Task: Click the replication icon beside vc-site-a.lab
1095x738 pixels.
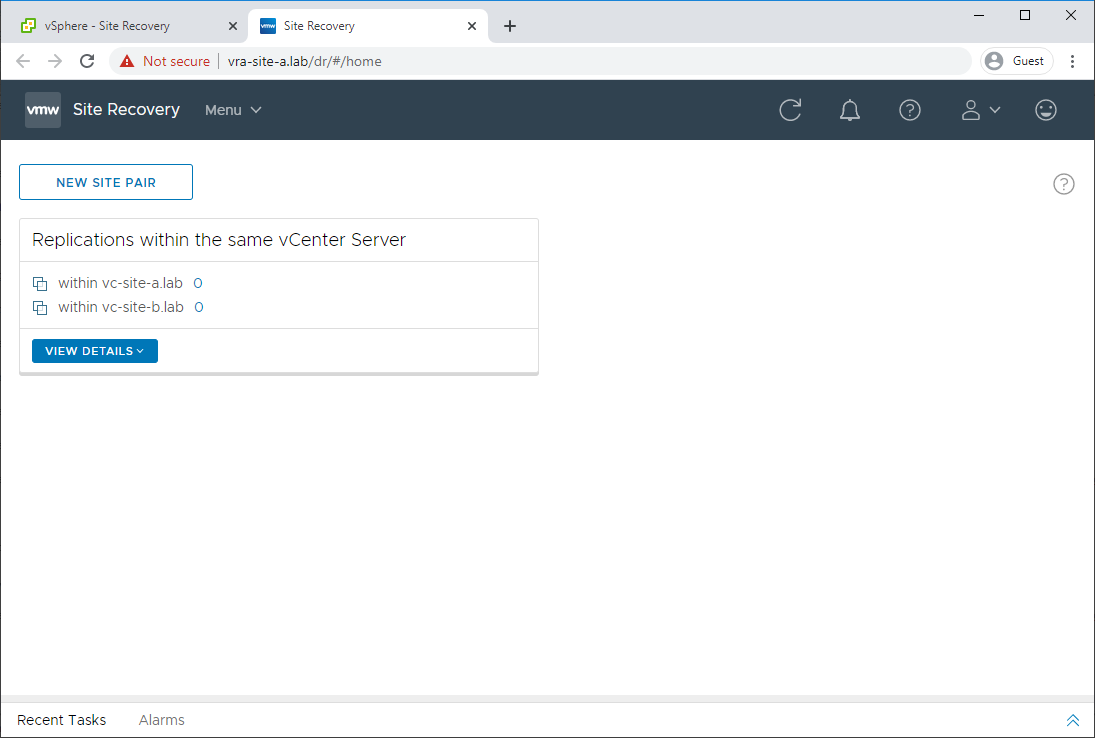Action: click(x=41, y=283)
